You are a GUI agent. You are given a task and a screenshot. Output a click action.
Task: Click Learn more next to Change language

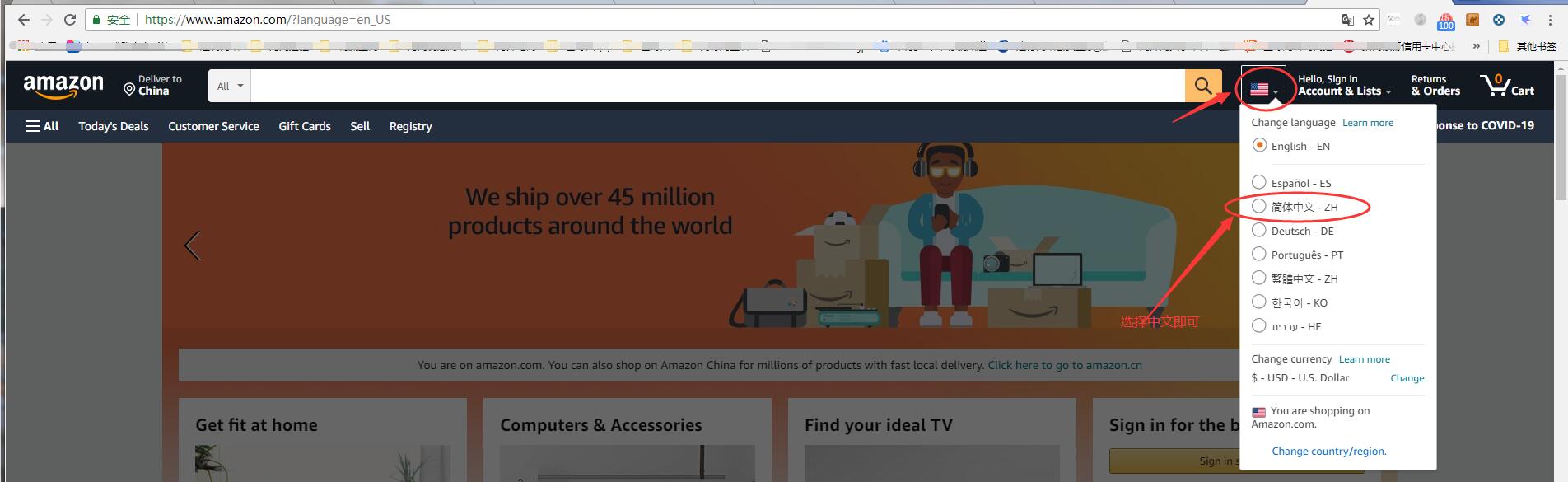1368,123
